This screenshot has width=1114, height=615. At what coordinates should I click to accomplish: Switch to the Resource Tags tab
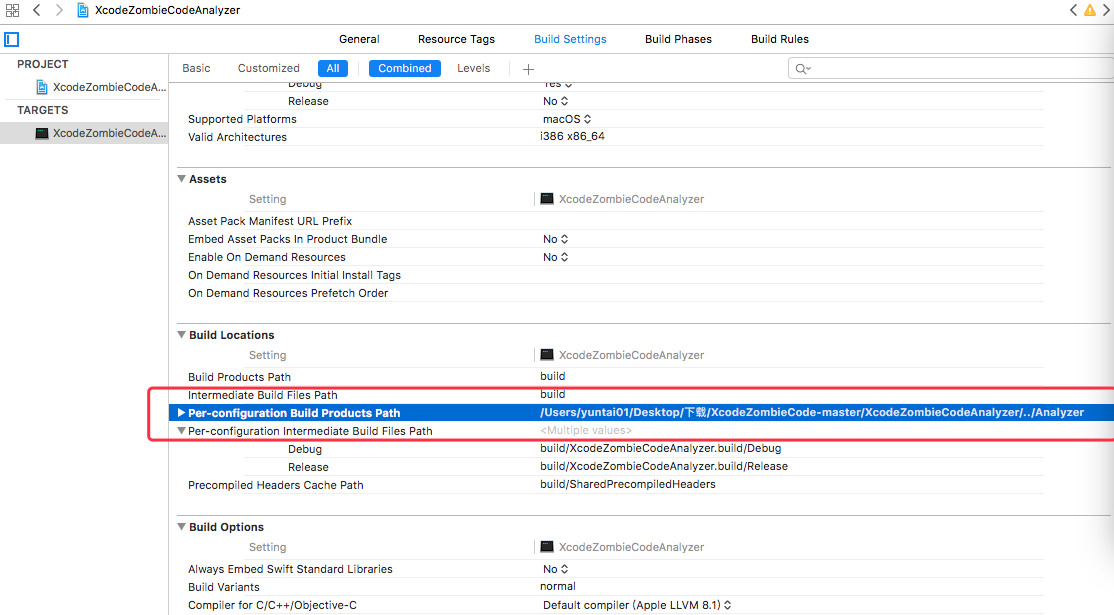(456, 39)
